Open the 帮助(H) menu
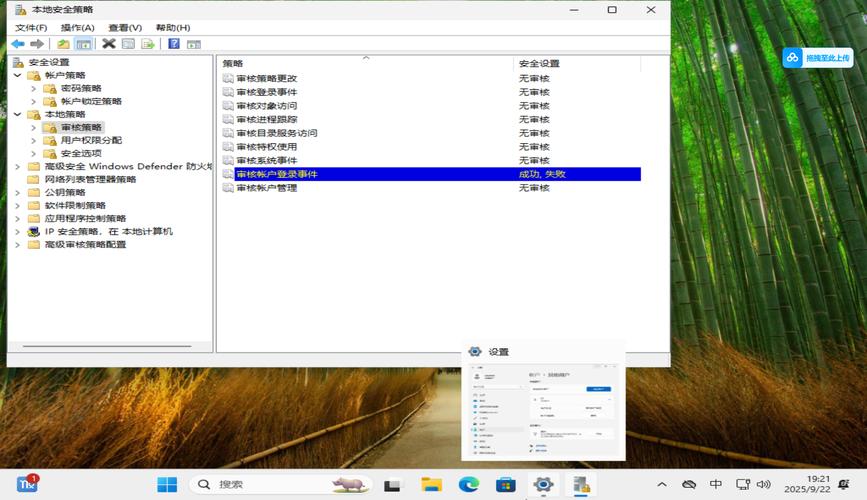Screen dimensions: 867x500 [173, 28]
